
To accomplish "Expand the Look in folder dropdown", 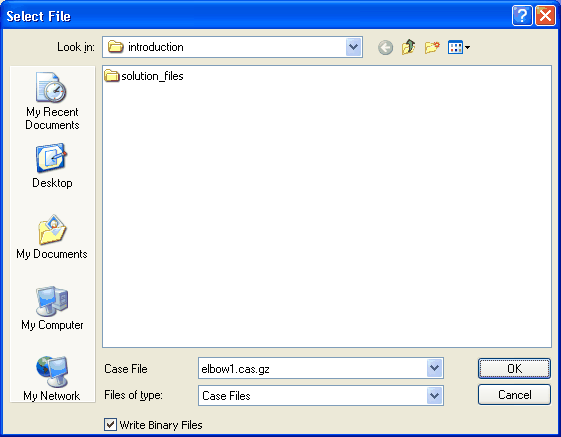I will click(x=353, y=47).
